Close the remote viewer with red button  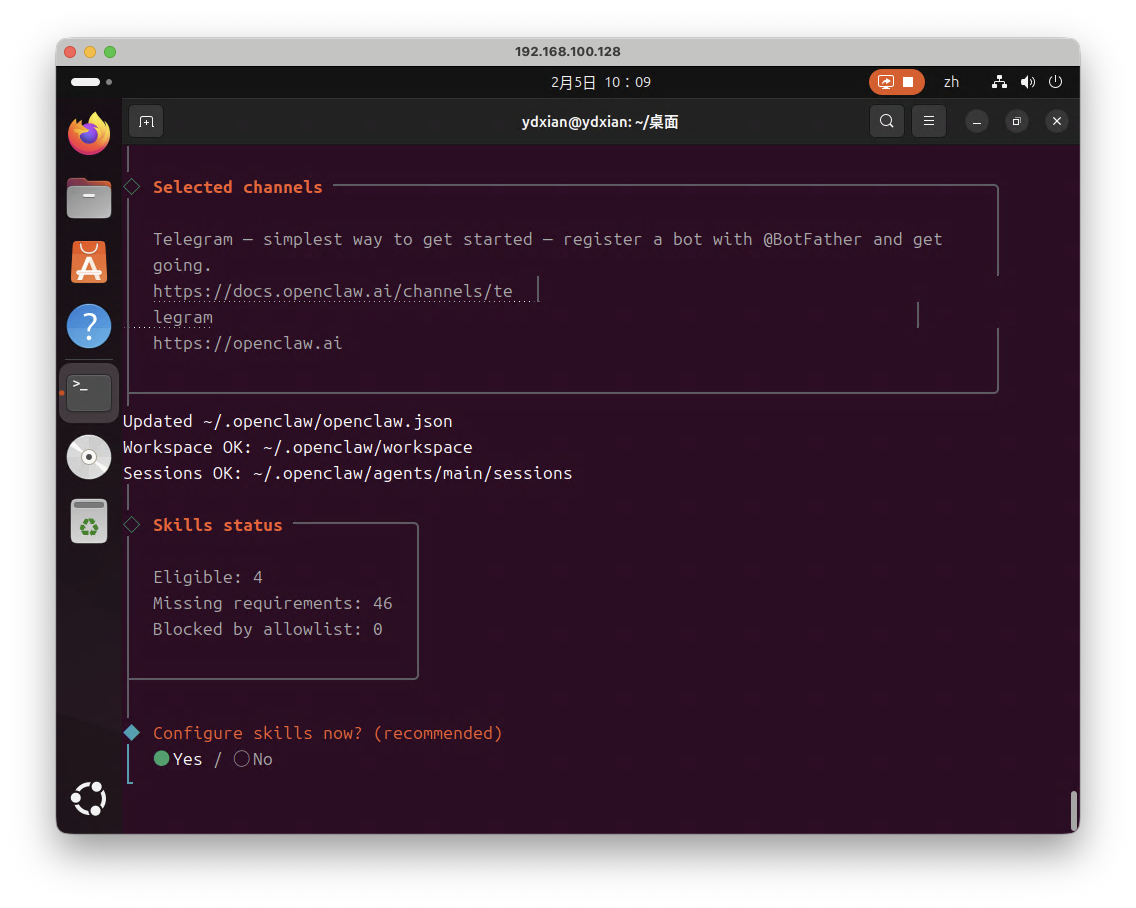[70, 51]
